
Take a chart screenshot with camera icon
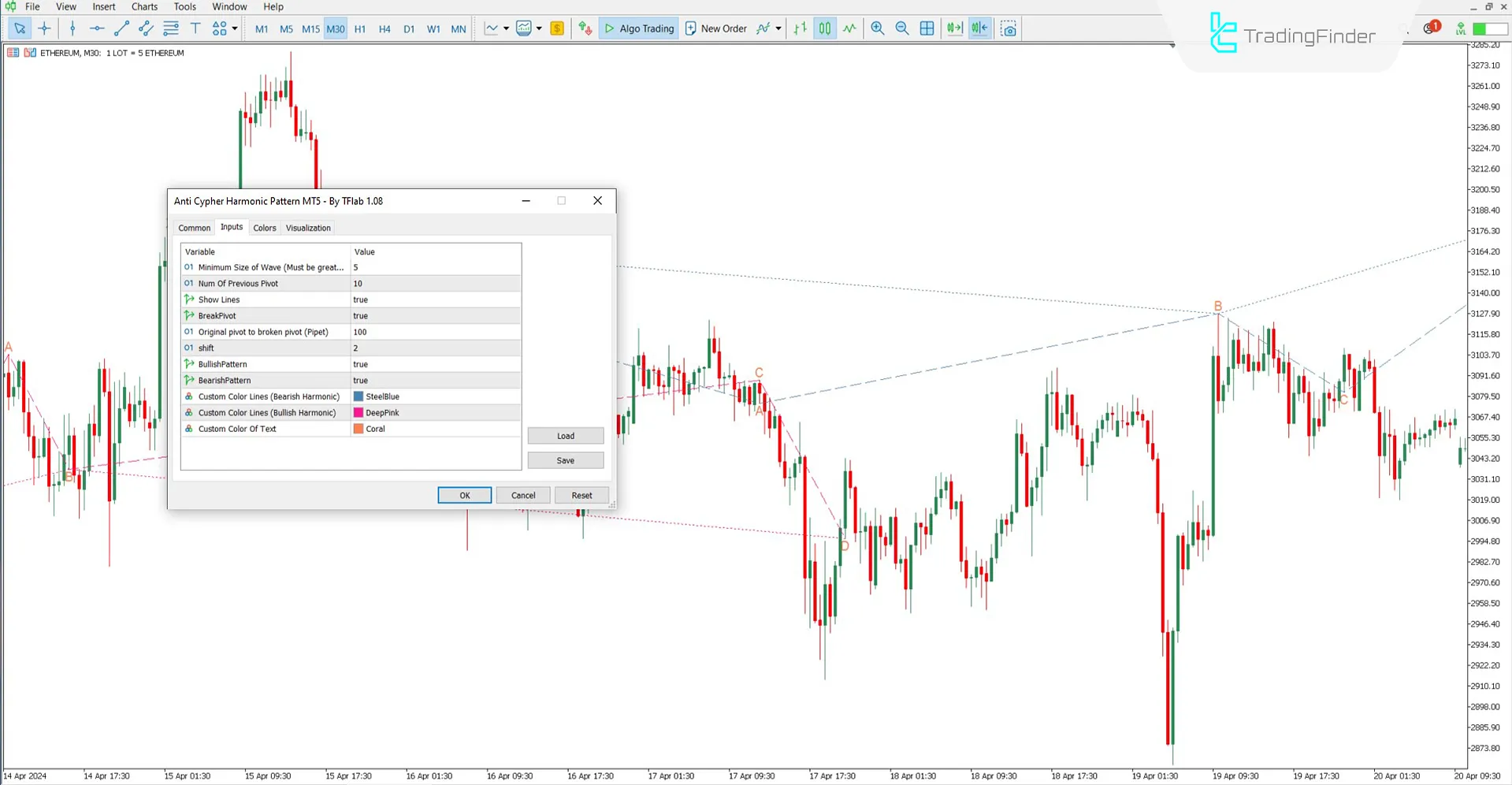(1009, 28)
